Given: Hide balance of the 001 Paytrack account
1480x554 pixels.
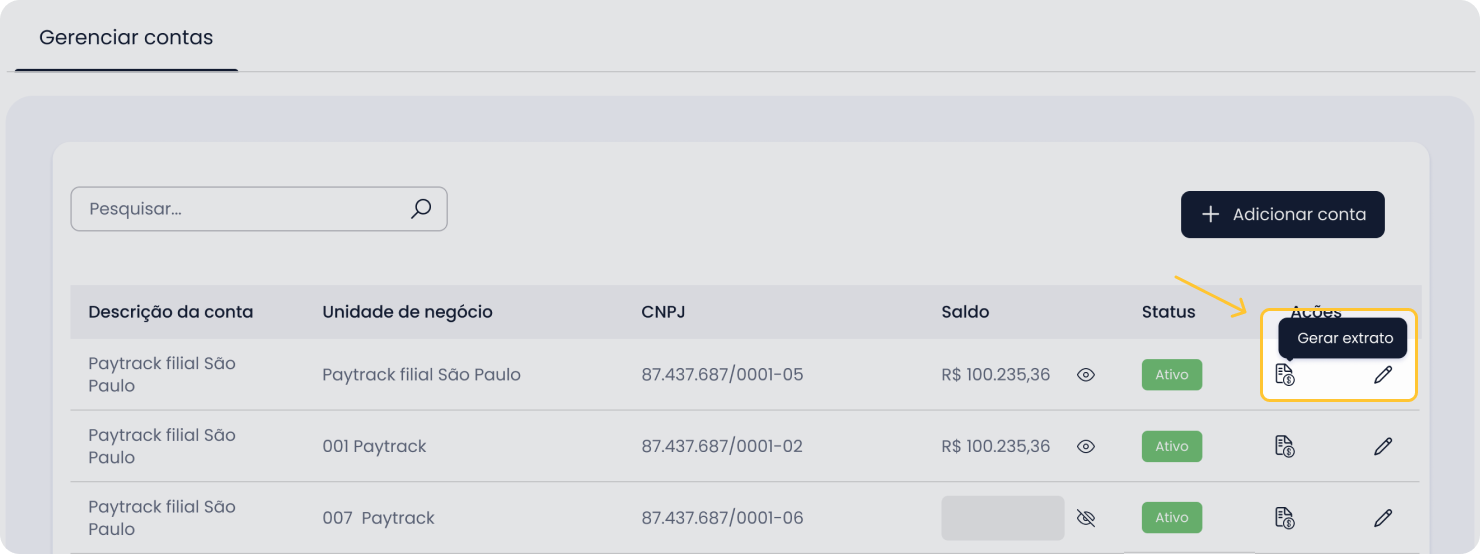Looking at the screenshot, I should 1086,446.
